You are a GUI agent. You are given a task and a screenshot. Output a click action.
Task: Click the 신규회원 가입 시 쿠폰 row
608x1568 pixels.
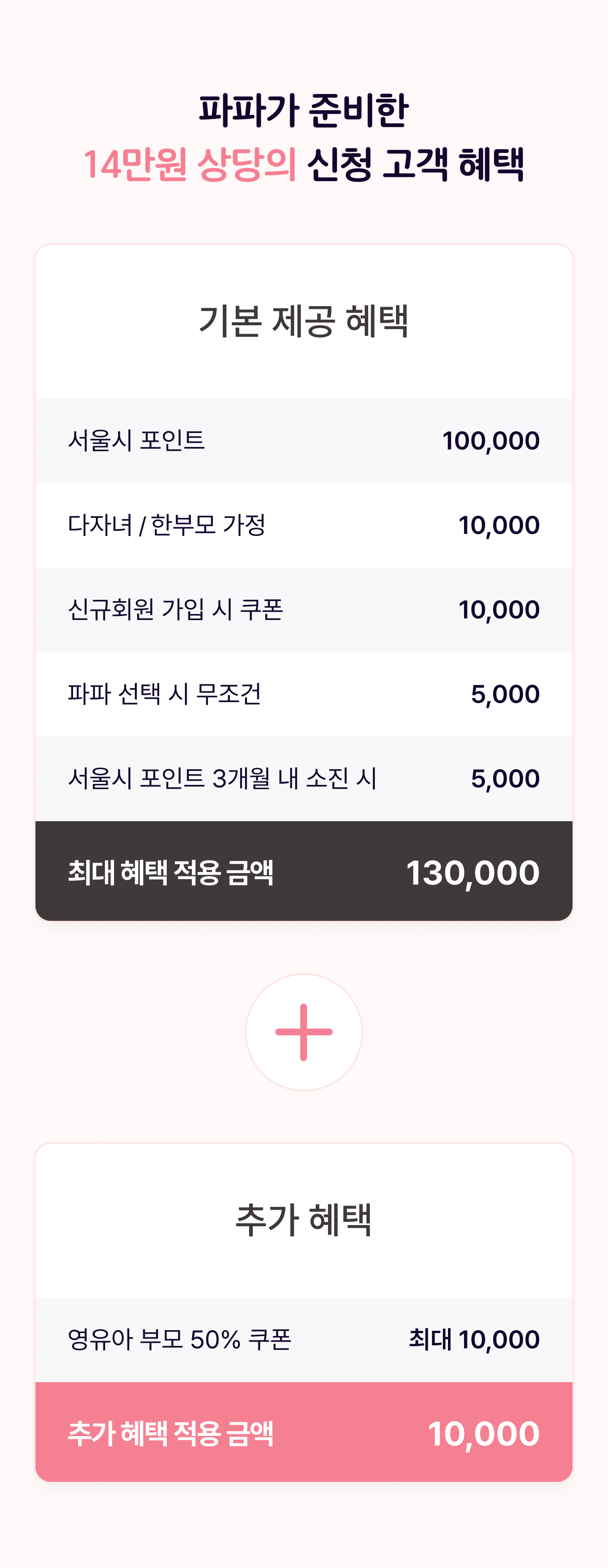[304, 610]
